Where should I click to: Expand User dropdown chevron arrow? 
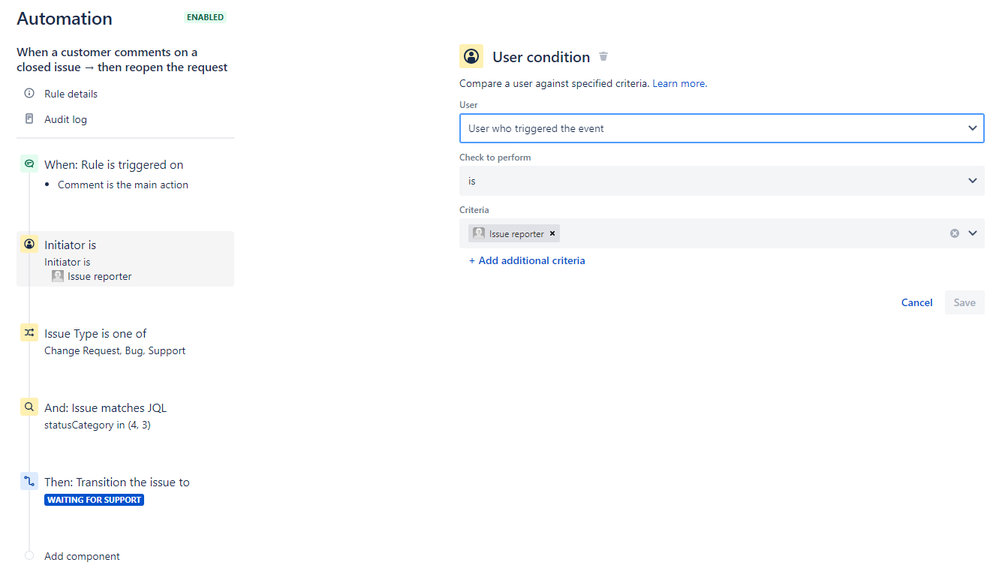[972, 129]
